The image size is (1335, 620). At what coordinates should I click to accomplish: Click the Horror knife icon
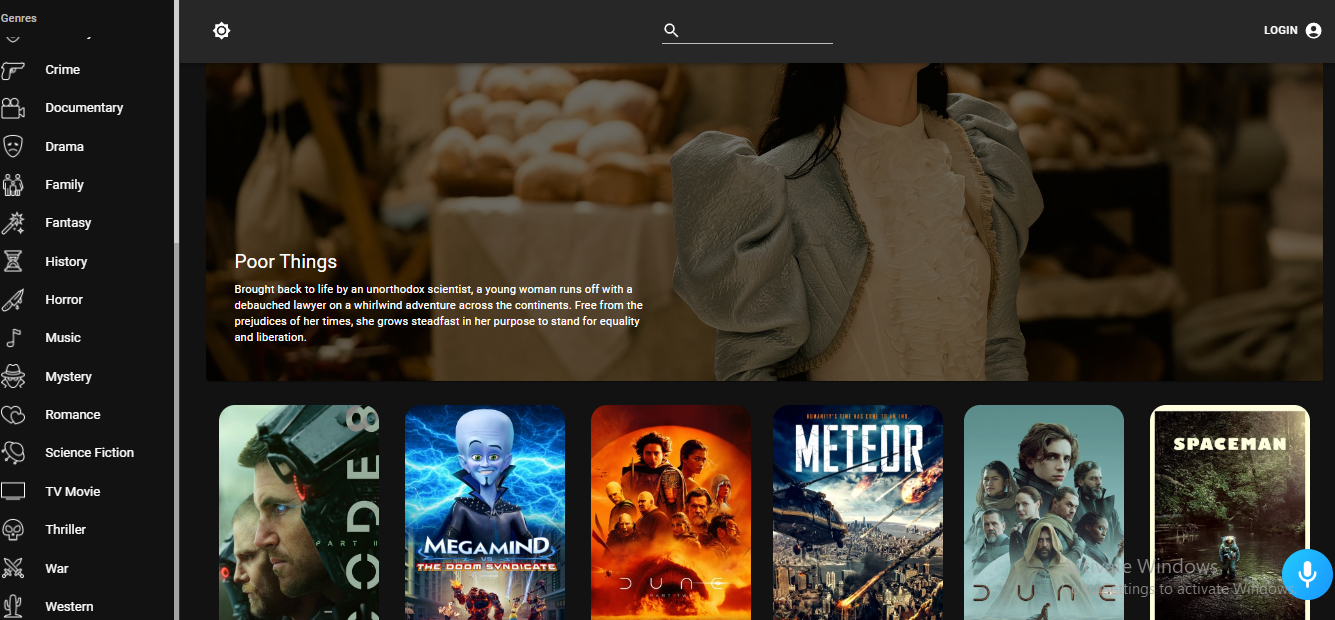pyautogui.click(x=13, y=300)
